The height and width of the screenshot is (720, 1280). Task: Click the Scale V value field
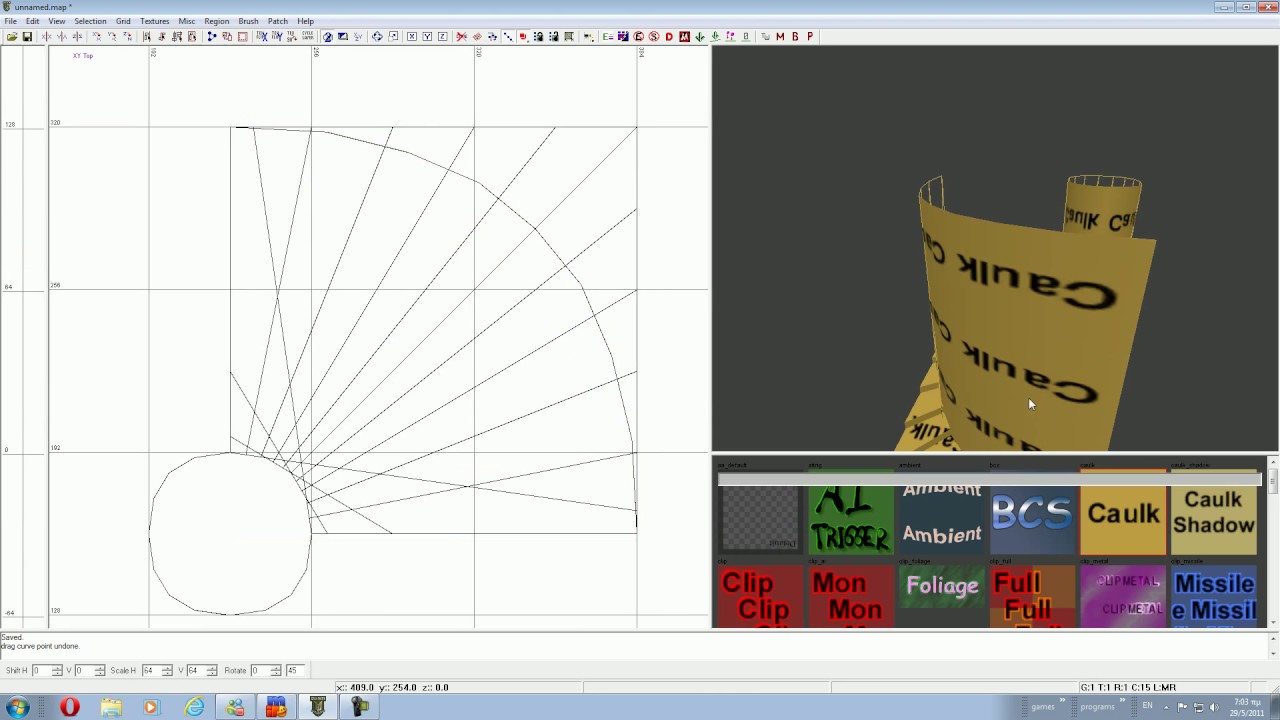(x=196, y=670)
